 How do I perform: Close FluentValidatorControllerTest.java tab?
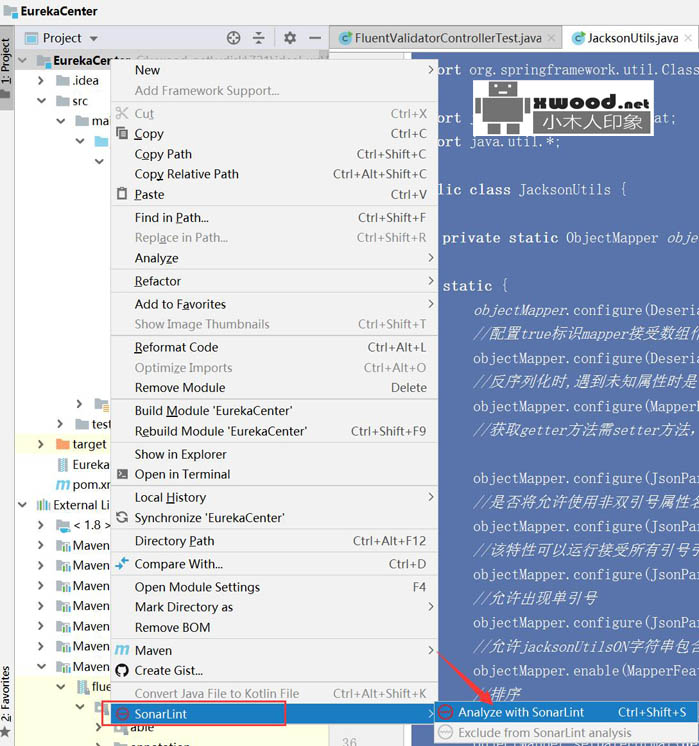pos(551,38)
